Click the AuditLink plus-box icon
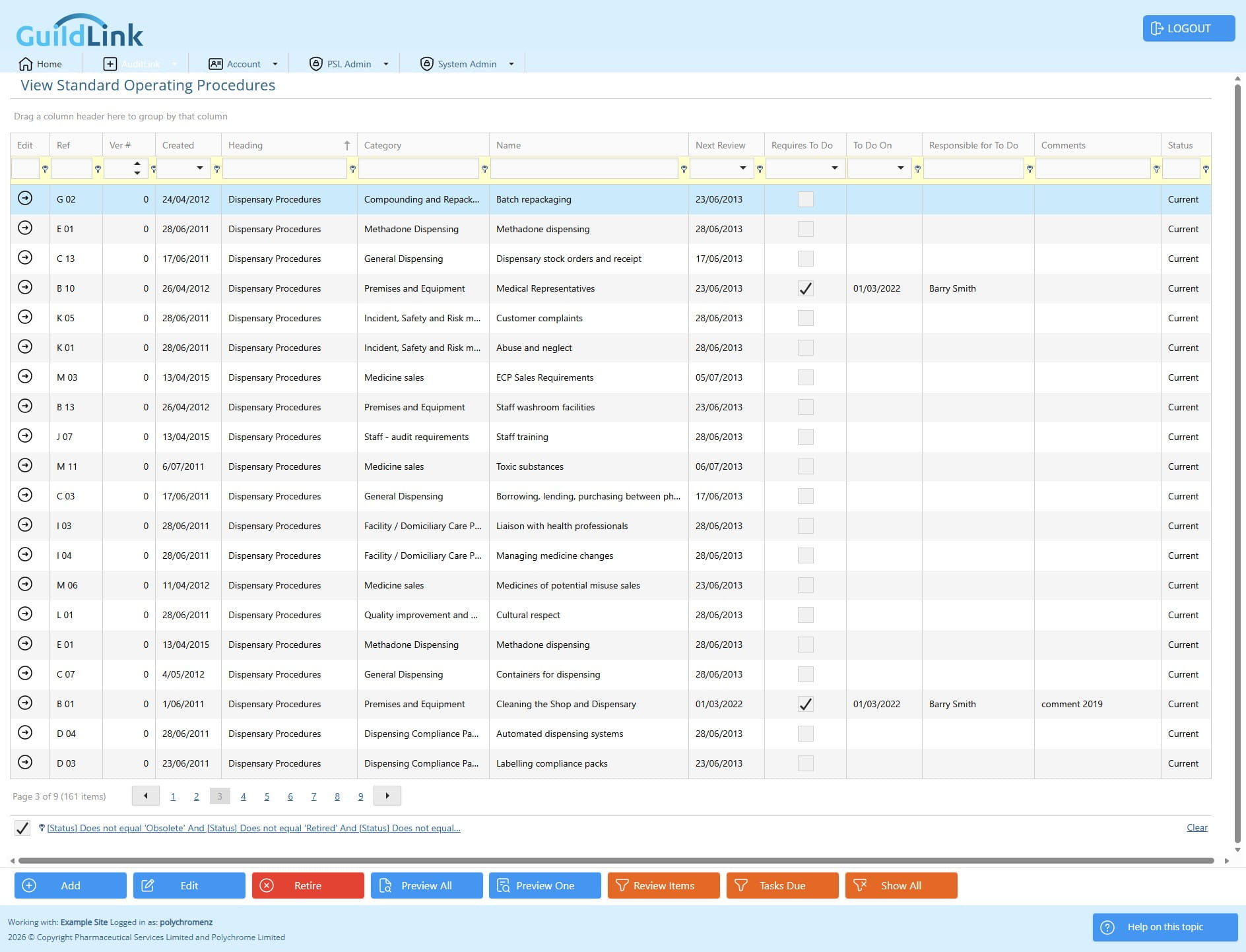 [x=110, y=64]
